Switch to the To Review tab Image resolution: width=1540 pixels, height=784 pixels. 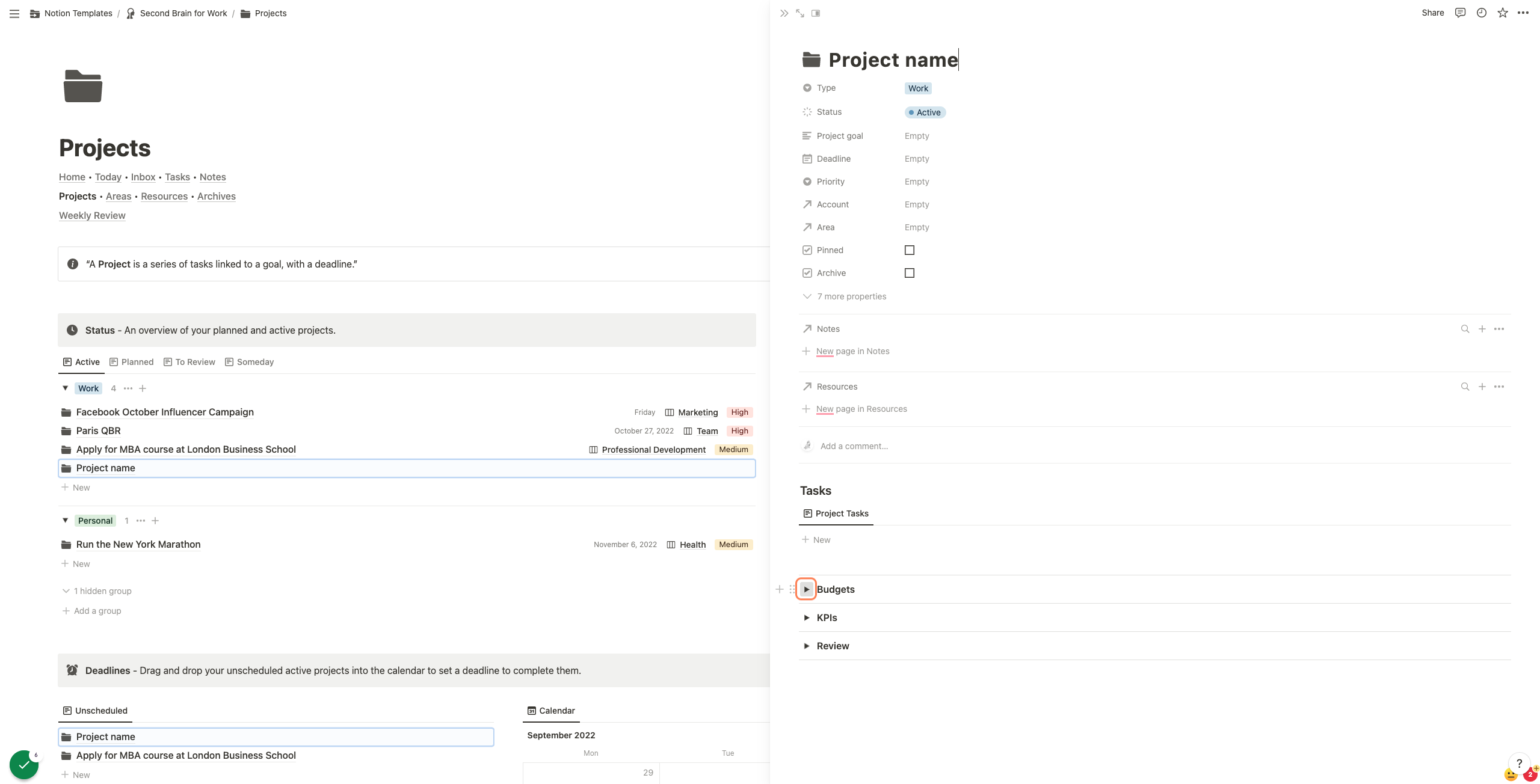(x=189, y=362)
